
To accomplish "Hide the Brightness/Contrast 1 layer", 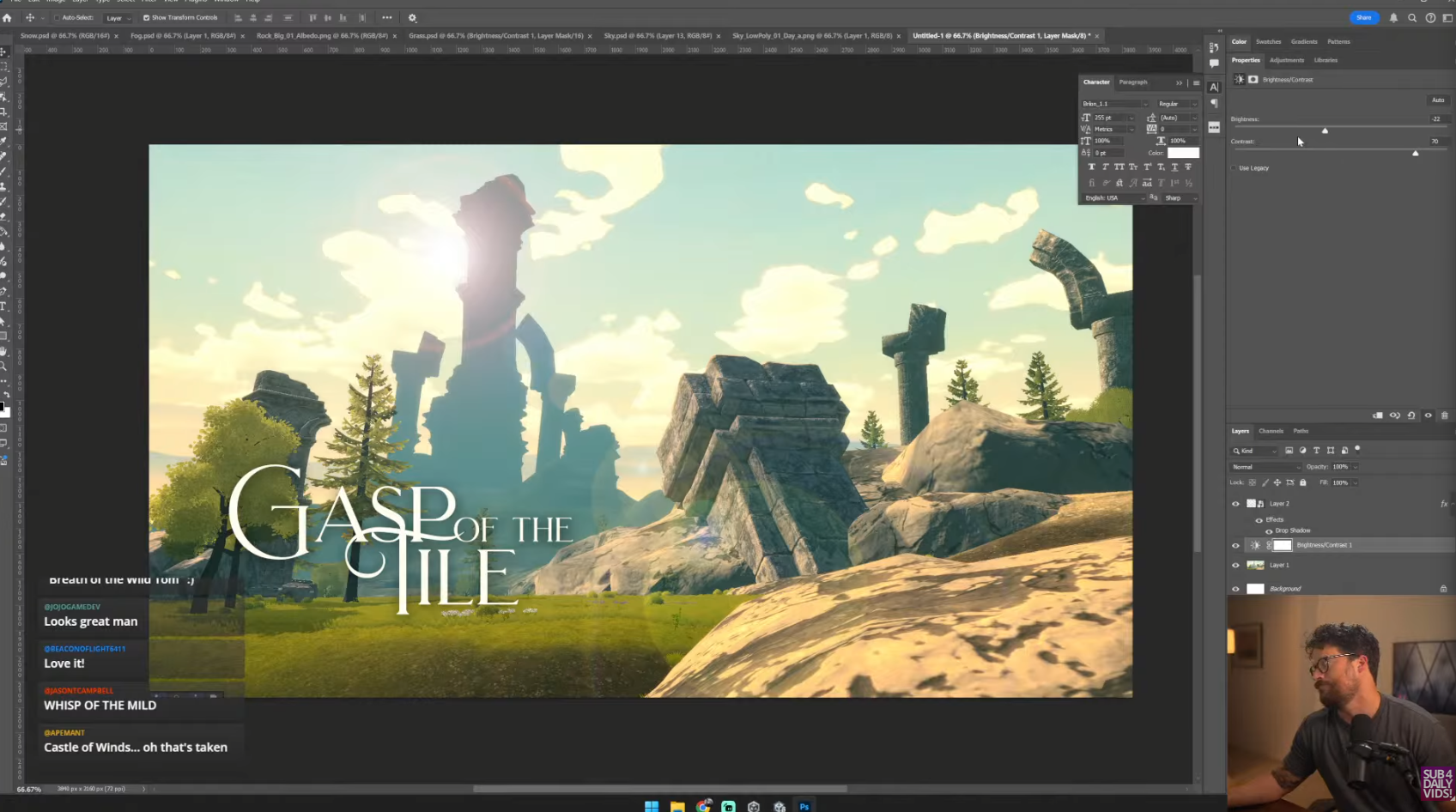I will 1235,545.
